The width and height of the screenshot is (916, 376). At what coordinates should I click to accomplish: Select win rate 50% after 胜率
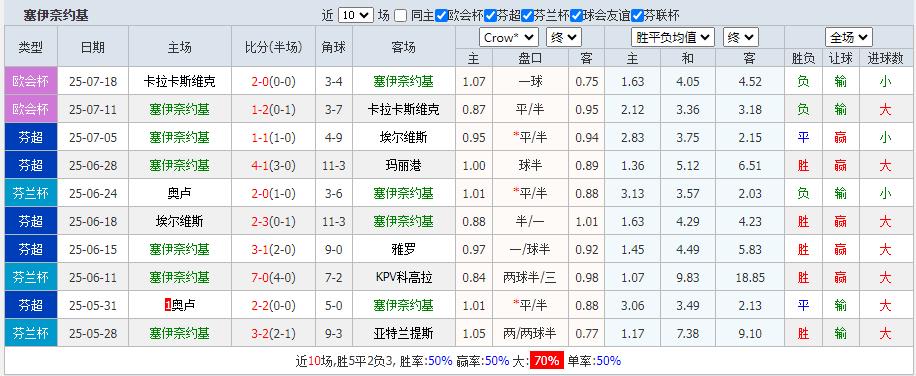[440, 361]
